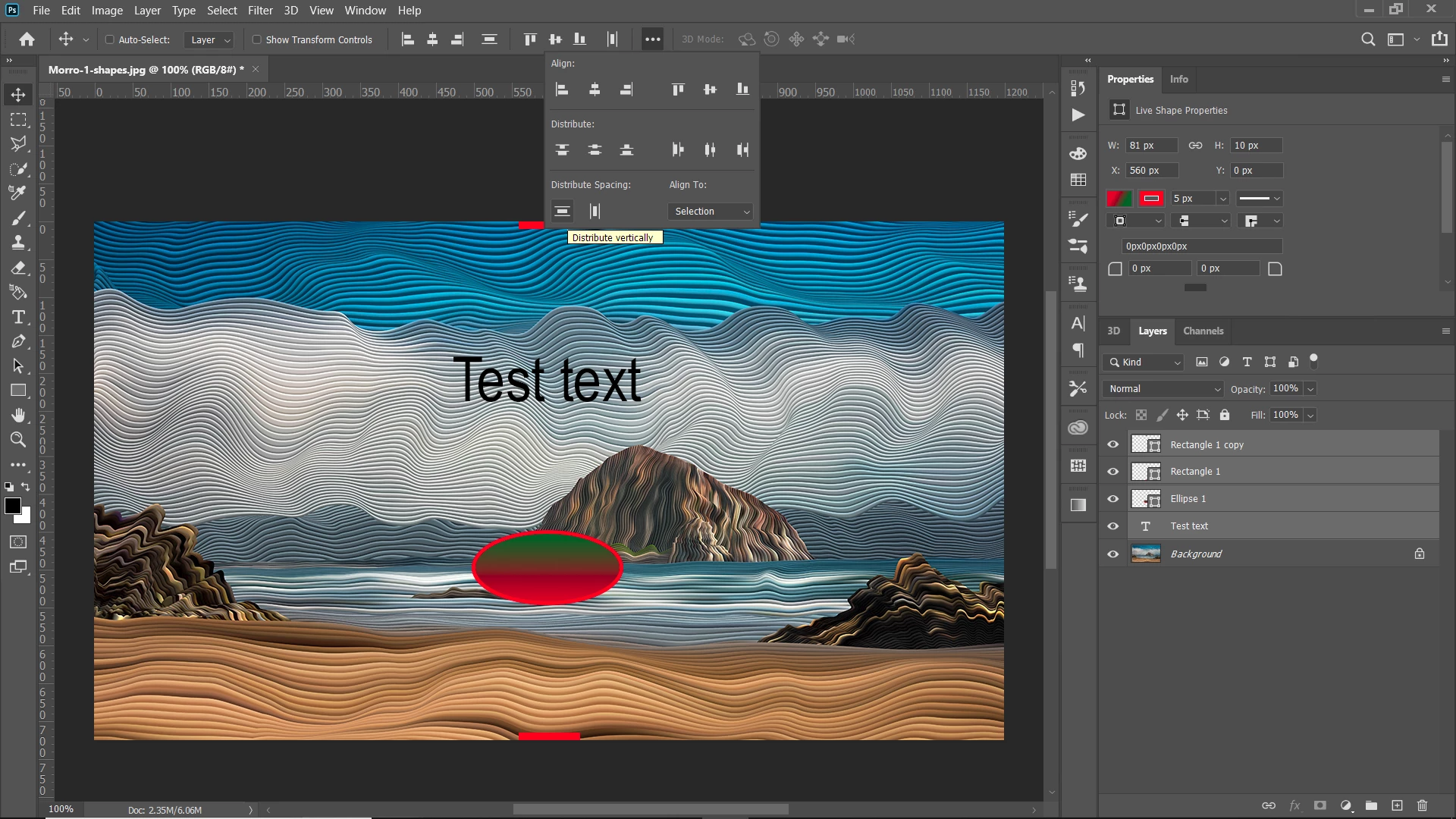
Task: Open the Info panel tab
Action: pos(1178,79)
